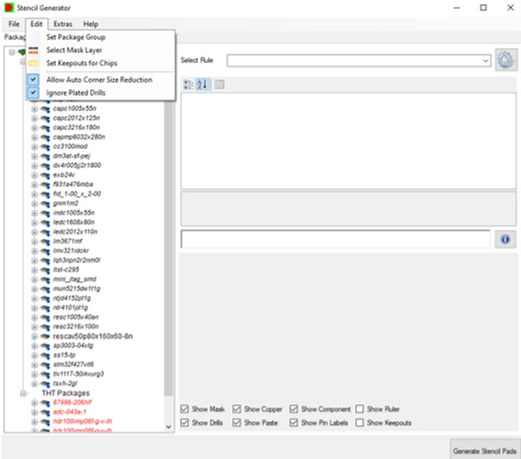Expand the ltst-c295 node
The height and width of the screenshot is (459, 521).
(34, 270)
